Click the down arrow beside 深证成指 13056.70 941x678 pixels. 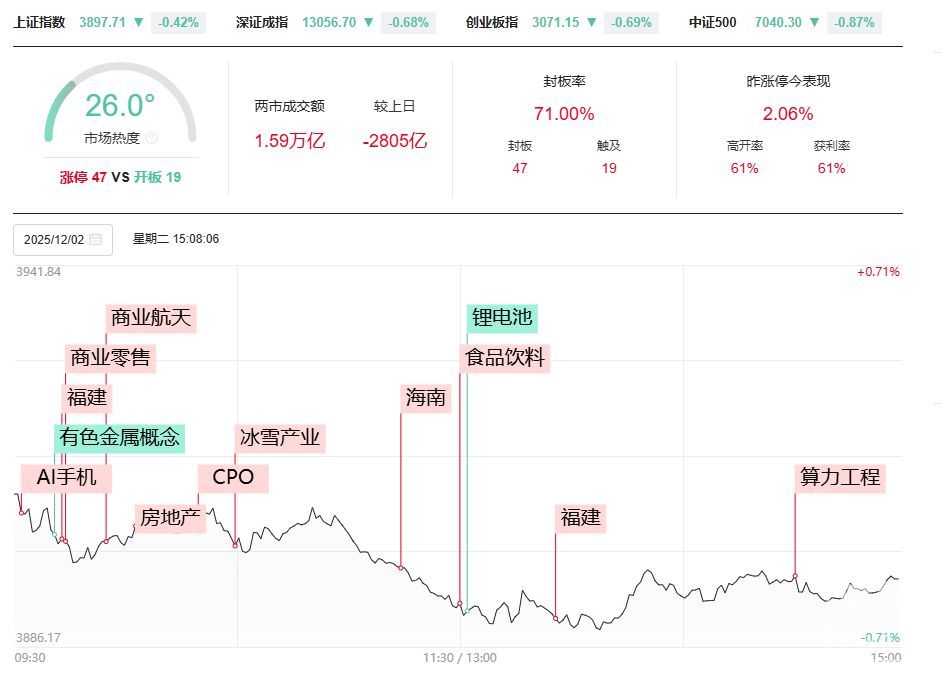(369, 22)
